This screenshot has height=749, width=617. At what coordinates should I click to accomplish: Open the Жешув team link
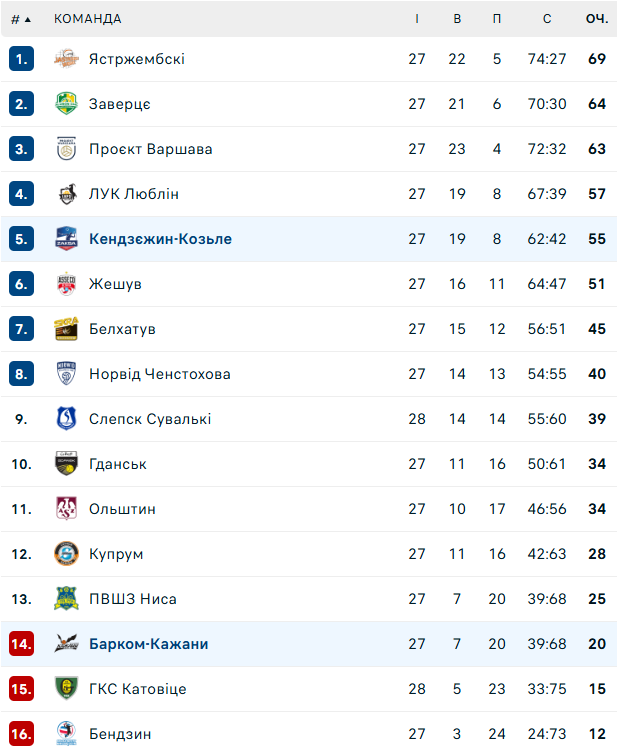(x=115, y=284)
